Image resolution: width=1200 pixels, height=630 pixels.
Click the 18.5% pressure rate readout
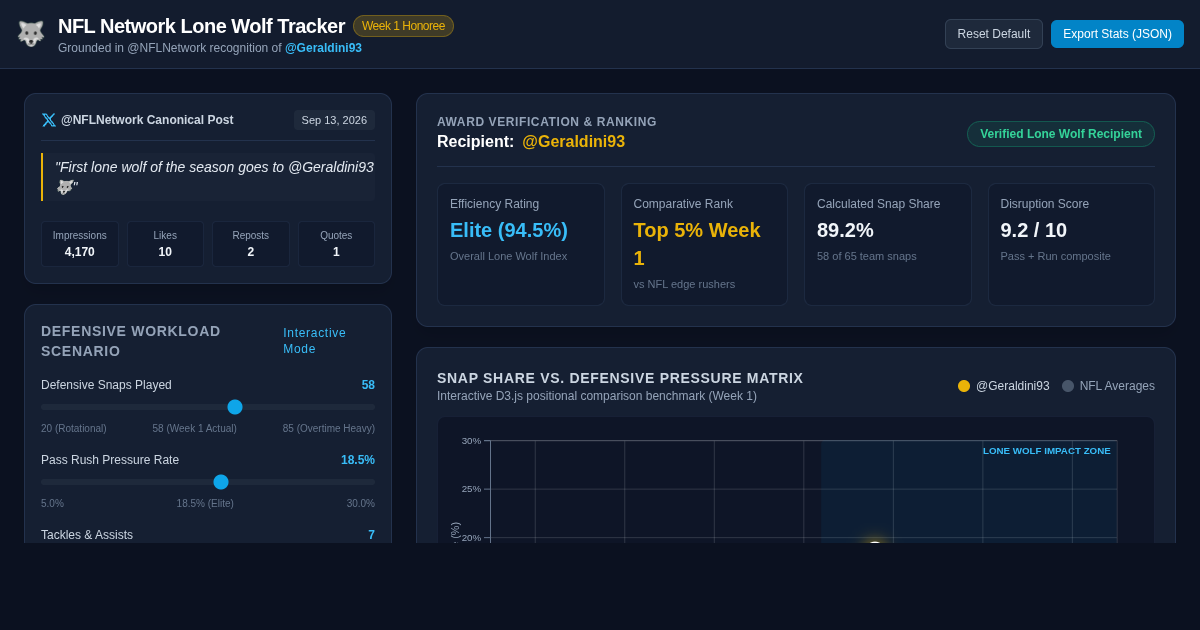pos(358,460)
